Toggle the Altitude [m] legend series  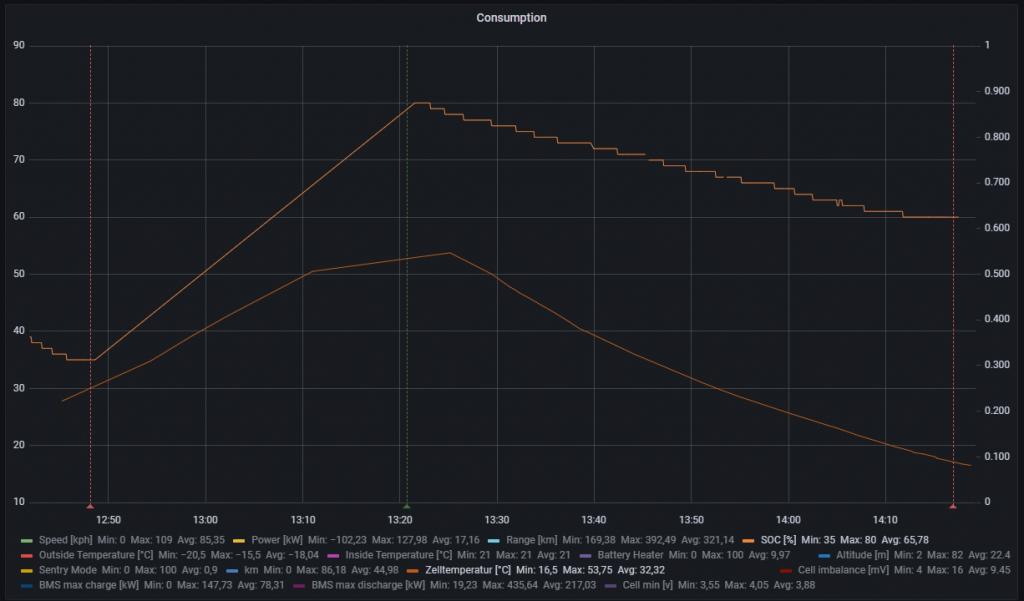pos(862,555)
